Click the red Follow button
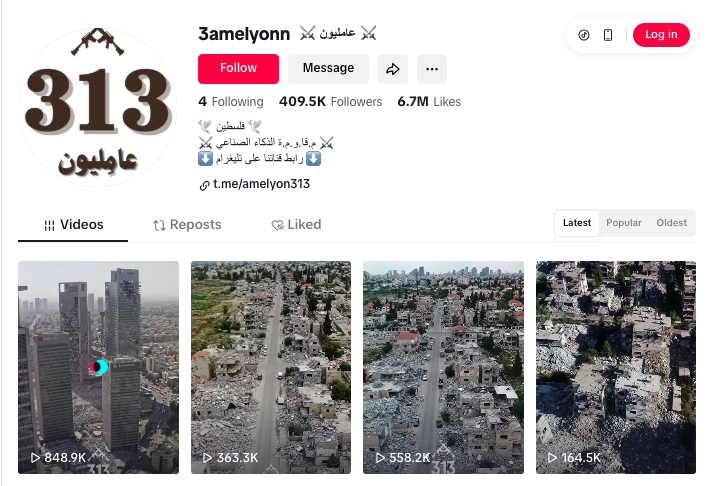The width and height of the screenshot is (711, 486). coord(238,69)
